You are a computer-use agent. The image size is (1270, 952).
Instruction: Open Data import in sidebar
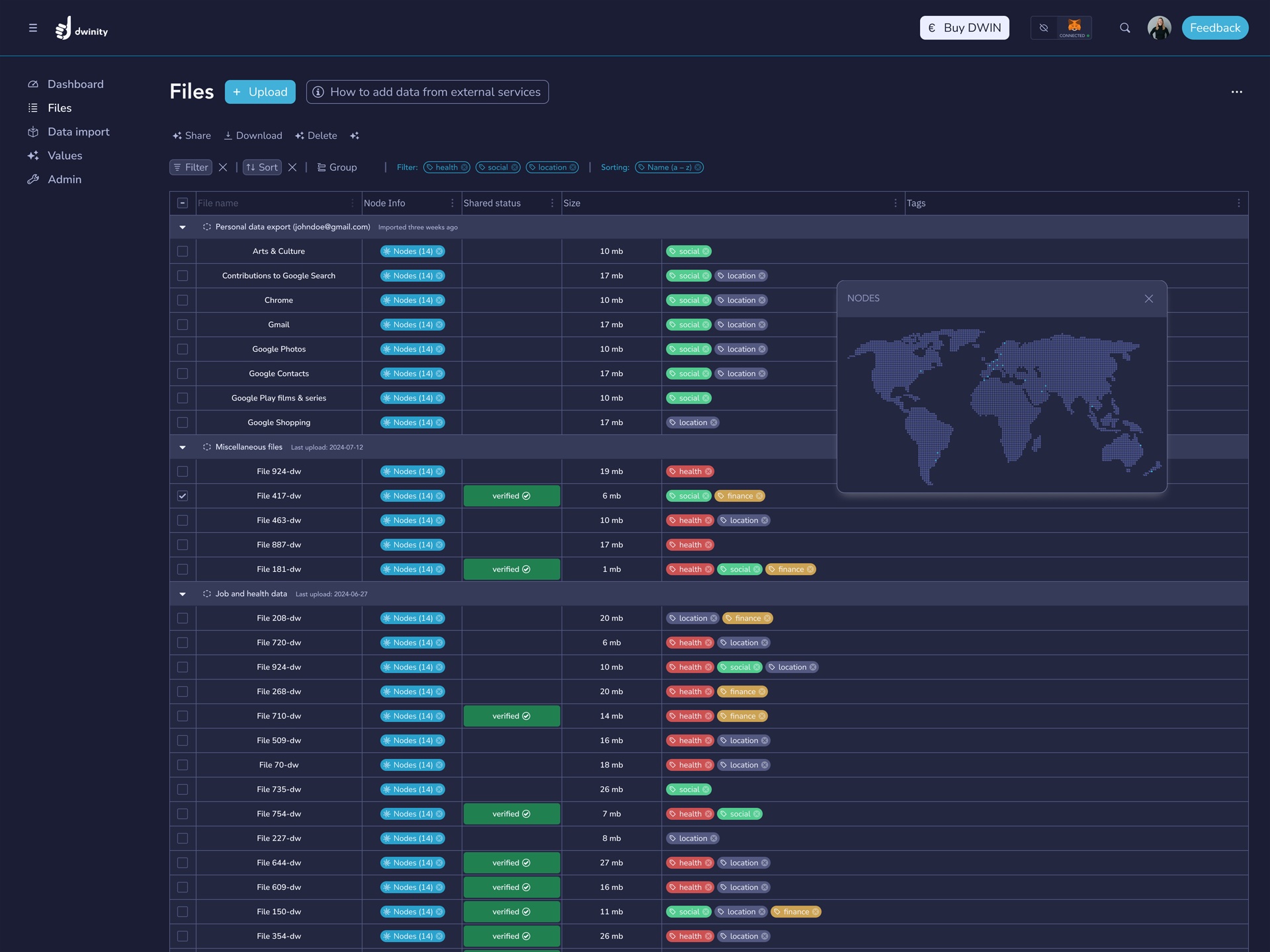click(x=78, y=132)
